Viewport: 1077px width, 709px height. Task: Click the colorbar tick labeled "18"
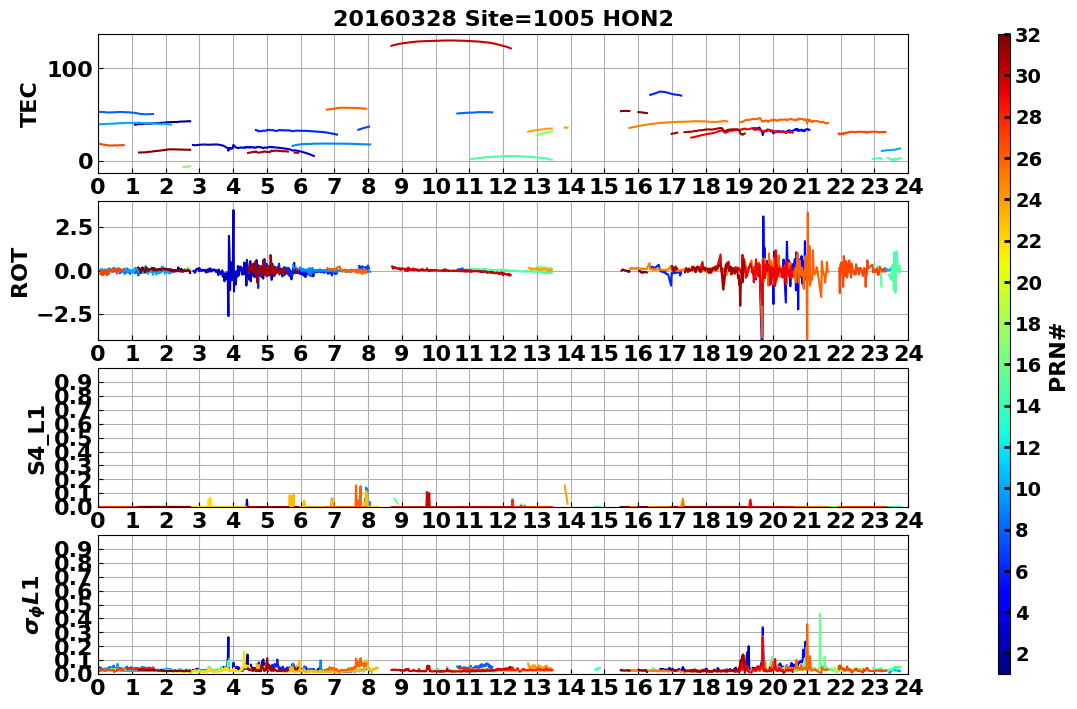1028,324
